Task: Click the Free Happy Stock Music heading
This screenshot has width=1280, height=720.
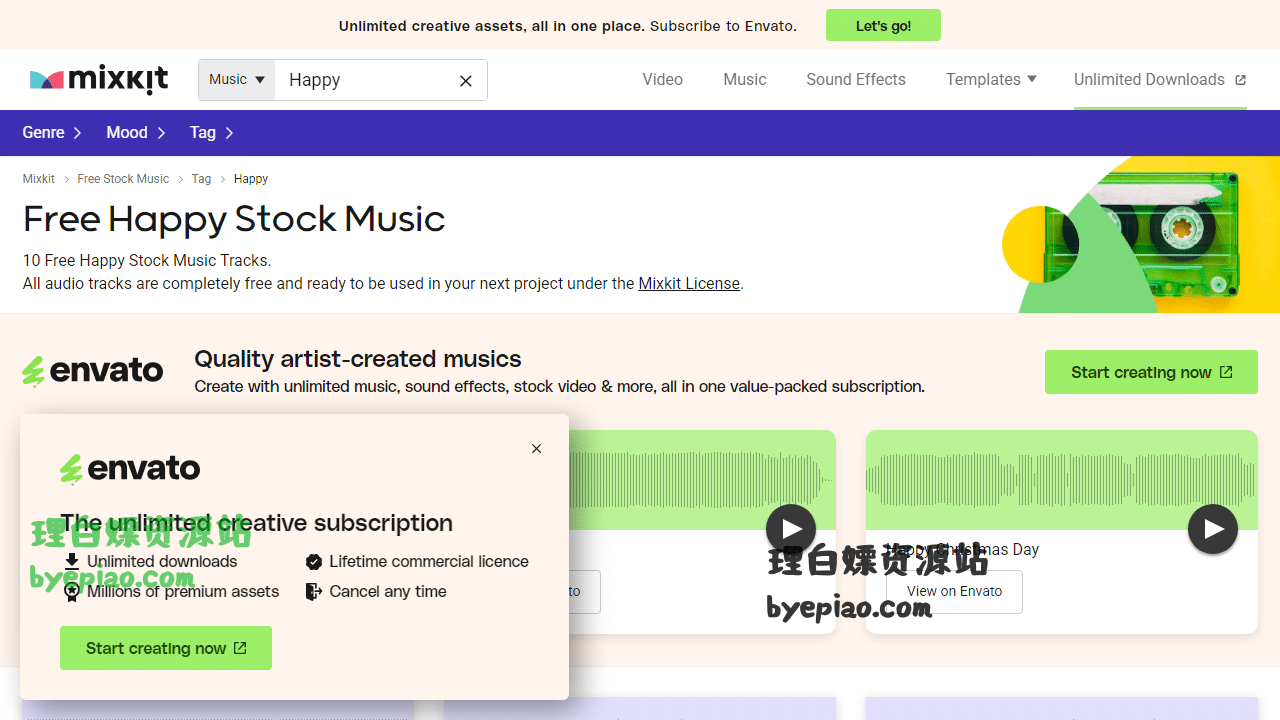Action: click(x=234, y=219)
